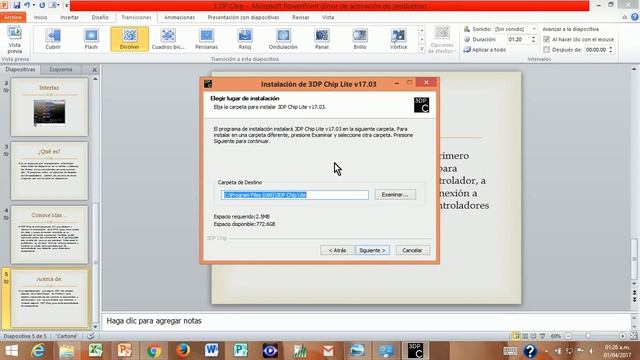Open Opciones de efectos dropdown
Image resolution: width=640 pixels, height=360 pixels.
click(442, 40)
